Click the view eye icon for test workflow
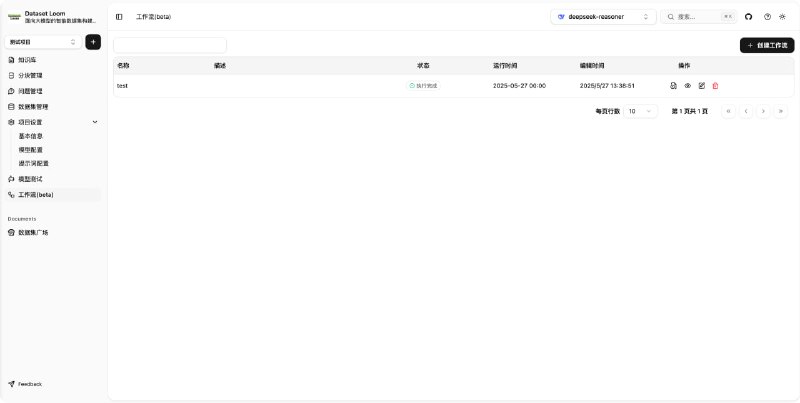 click(x=687, y=86)
